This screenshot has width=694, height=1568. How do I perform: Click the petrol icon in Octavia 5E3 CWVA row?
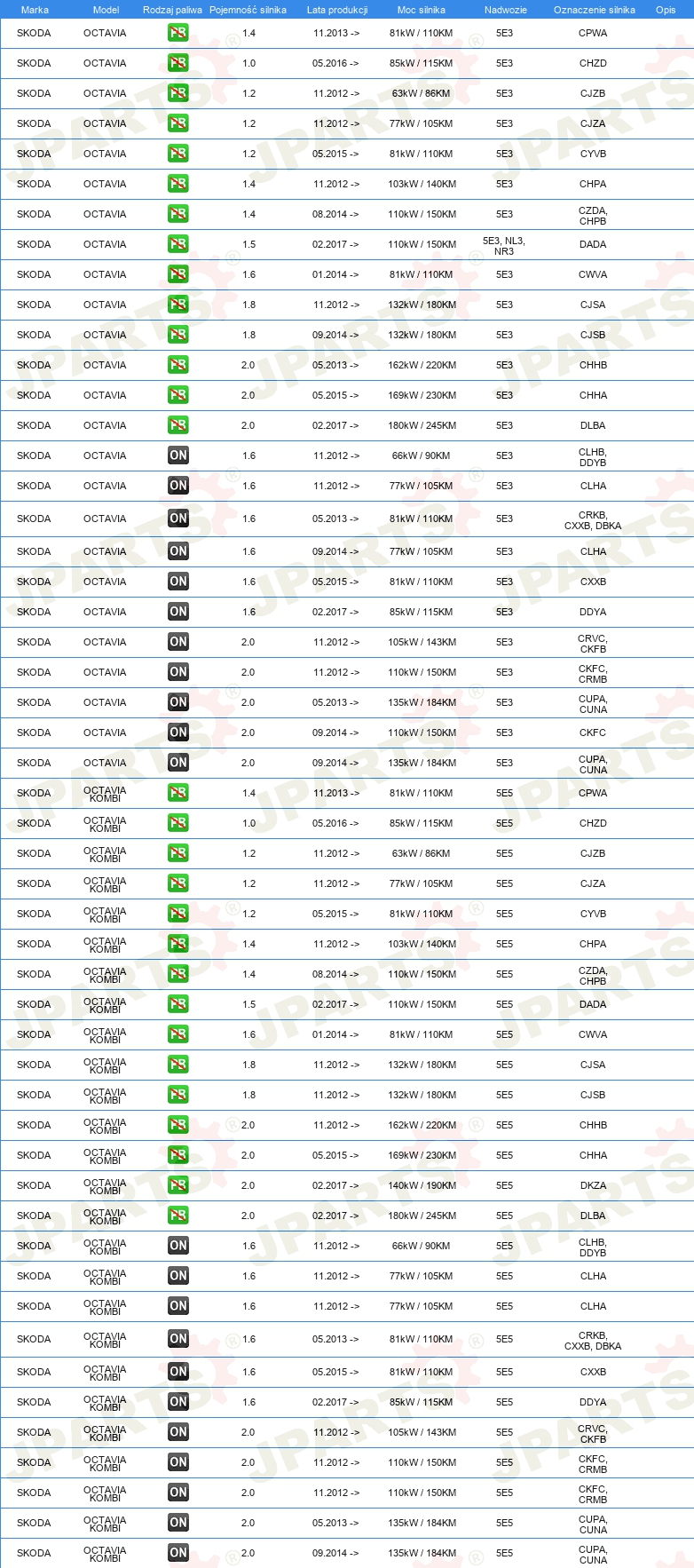click(x=178, y=274)
